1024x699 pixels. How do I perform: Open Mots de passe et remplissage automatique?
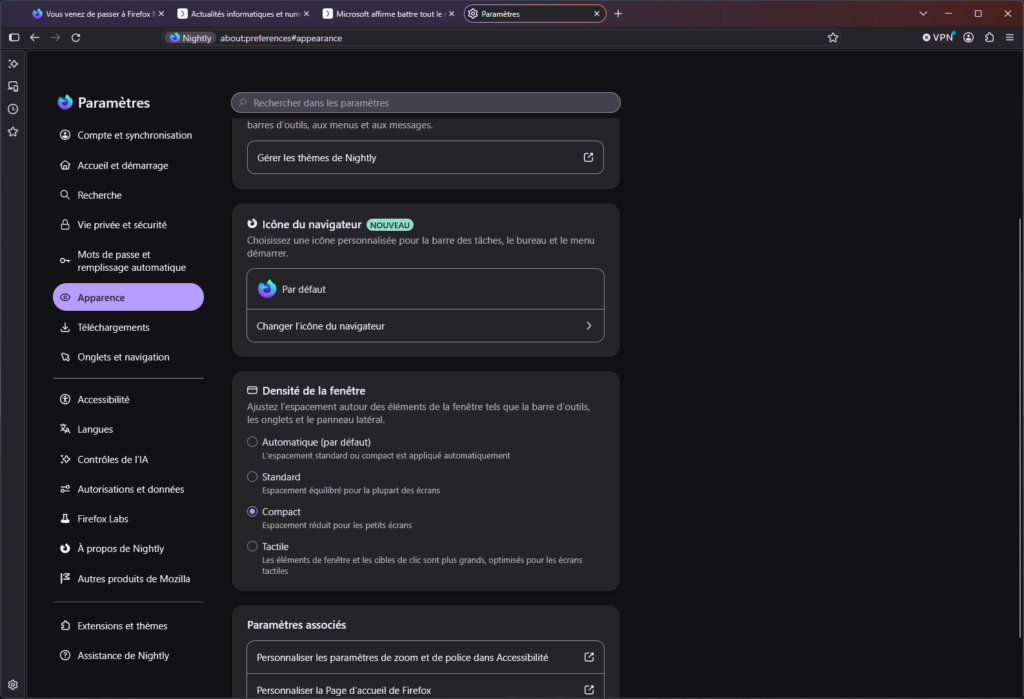[128, 261]
